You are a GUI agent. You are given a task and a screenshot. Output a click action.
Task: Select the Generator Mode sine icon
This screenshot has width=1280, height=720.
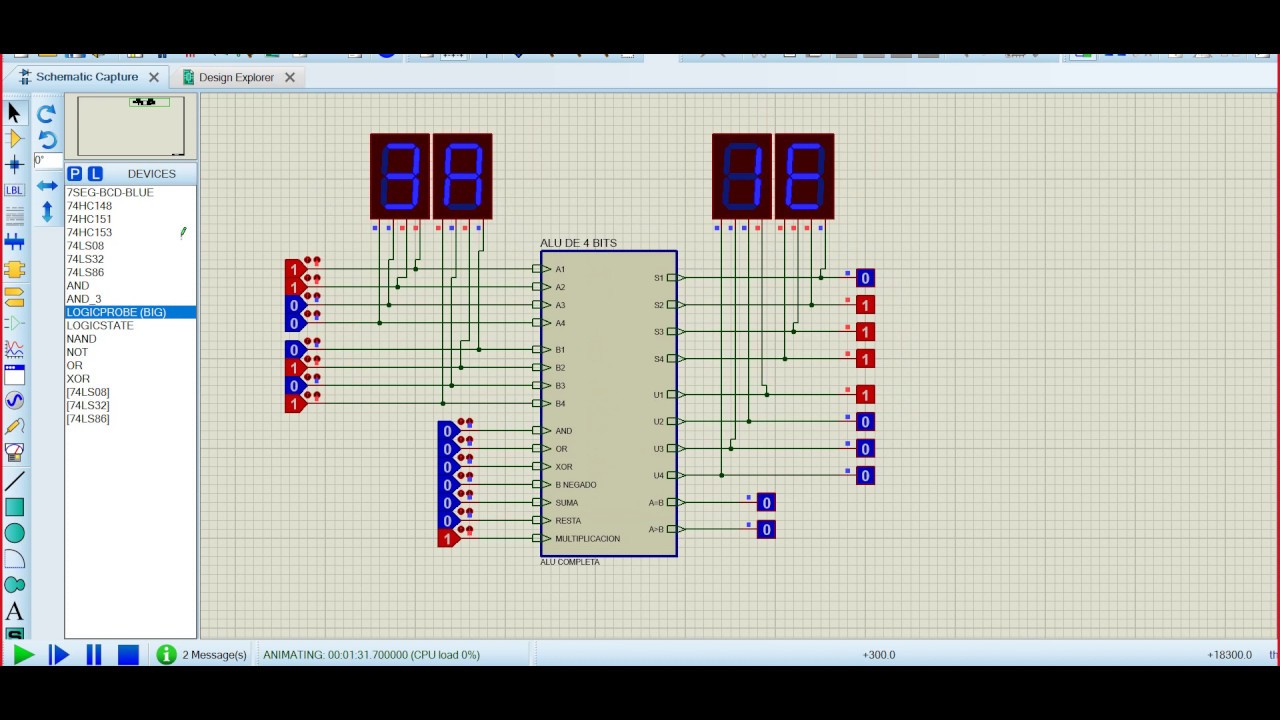[14, 400]
